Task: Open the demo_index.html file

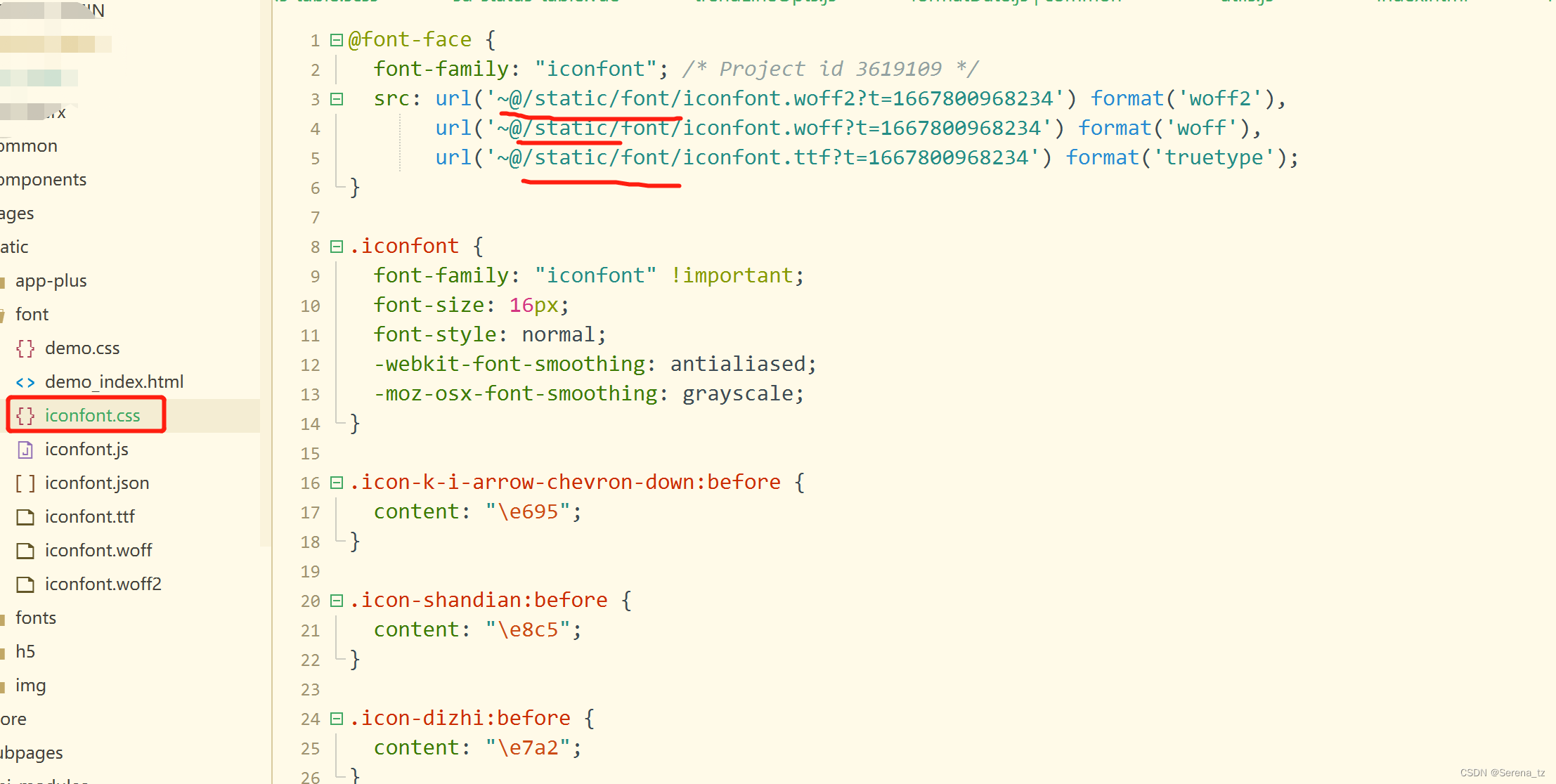Action: (113, 381)
